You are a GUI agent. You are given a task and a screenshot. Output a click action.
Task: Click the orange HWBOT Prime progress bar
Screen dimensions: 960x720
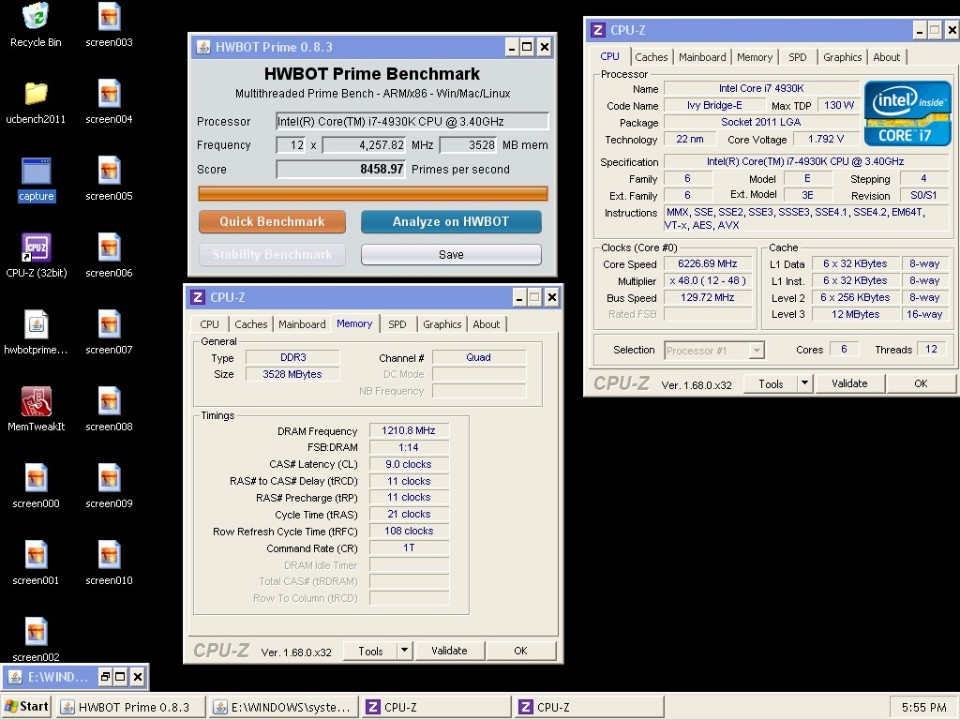373,194
